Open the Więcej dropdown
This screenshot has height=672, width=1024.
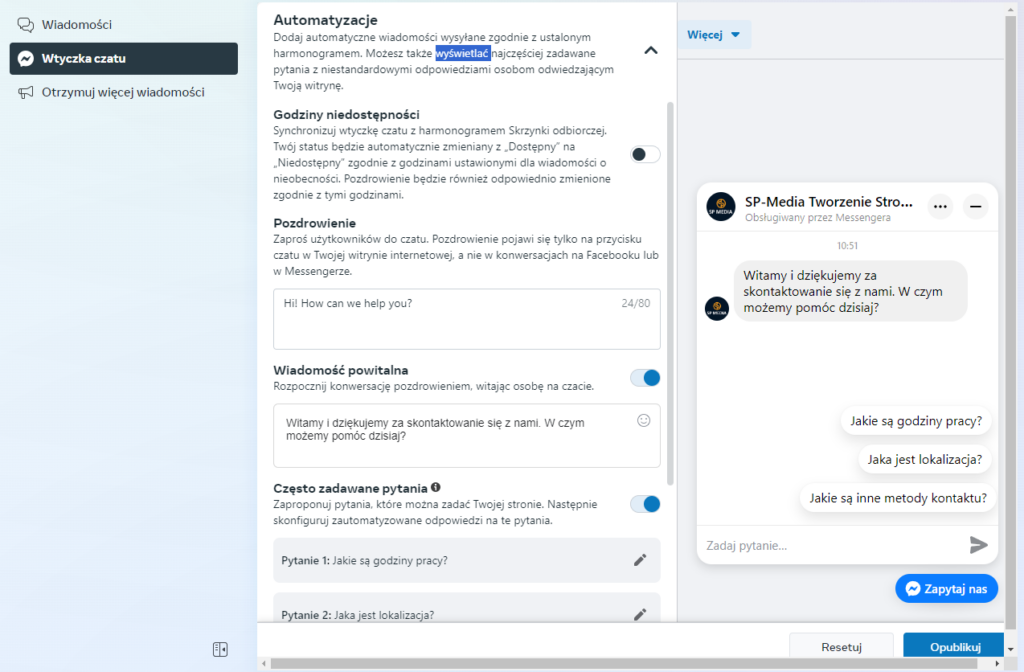714,35
